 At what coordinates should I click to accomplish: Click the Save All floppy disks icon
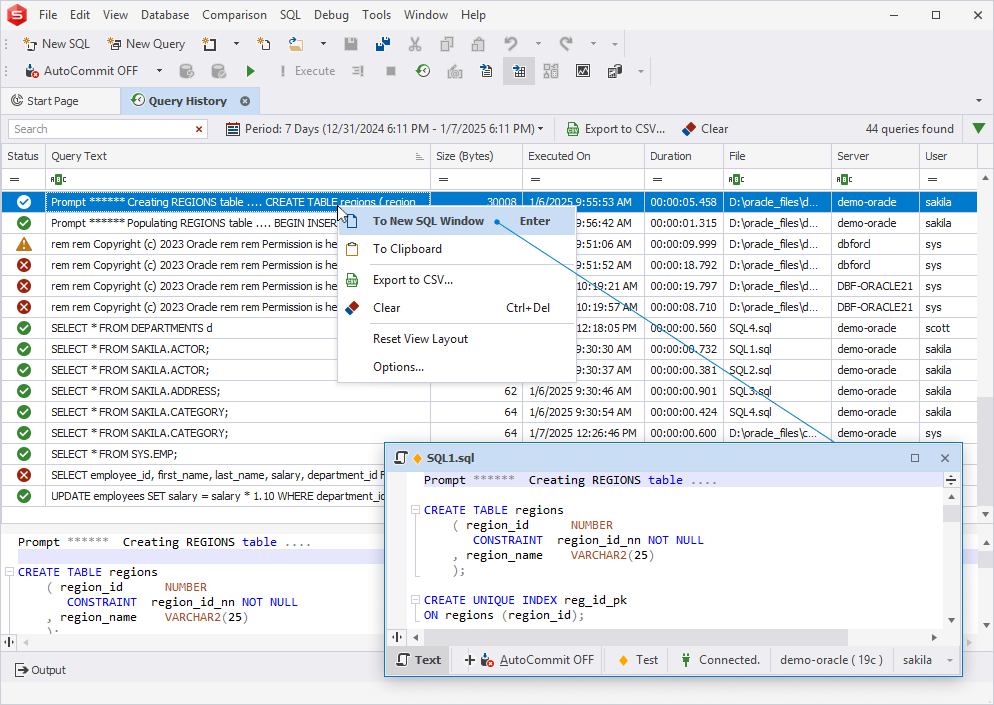[x=383, y=44]
